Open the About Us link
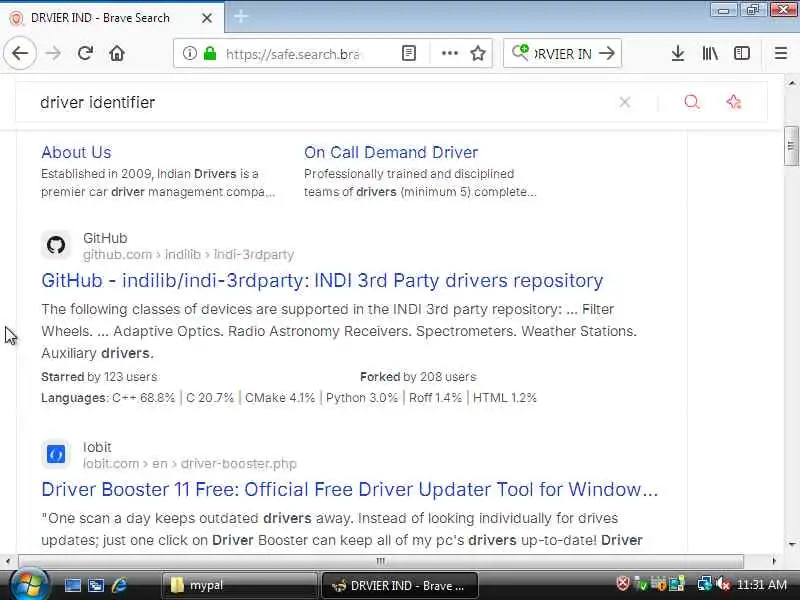The image size is (800, 600). [x=76, y=152]
